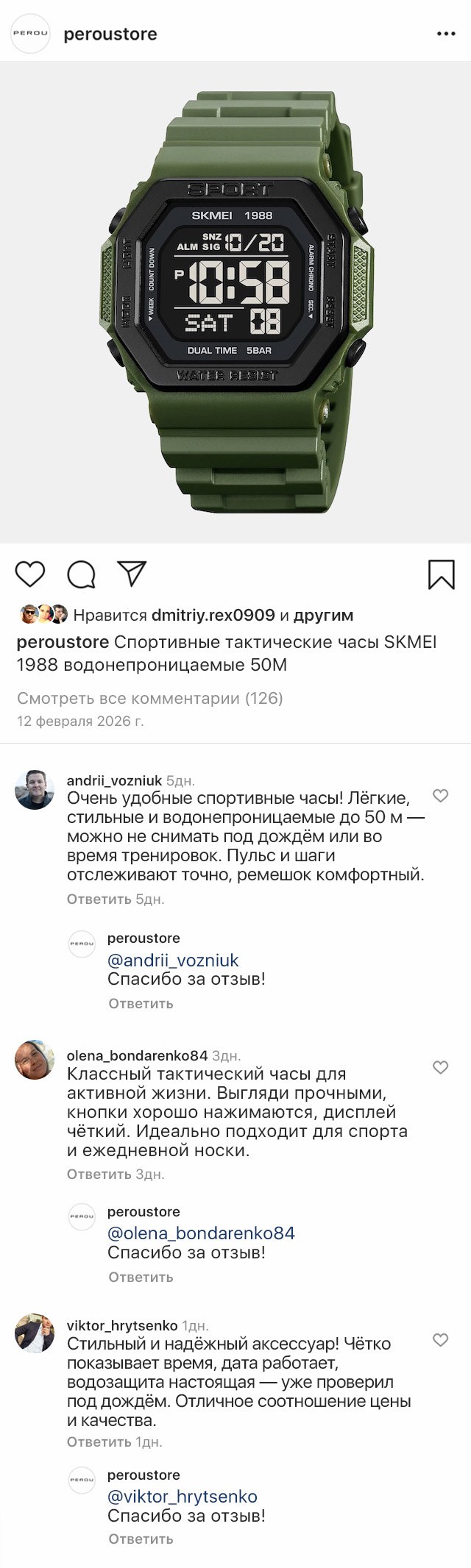Tap the SKMEI watch product photo
Screen dimensions: 471x1568
point(235,302)
